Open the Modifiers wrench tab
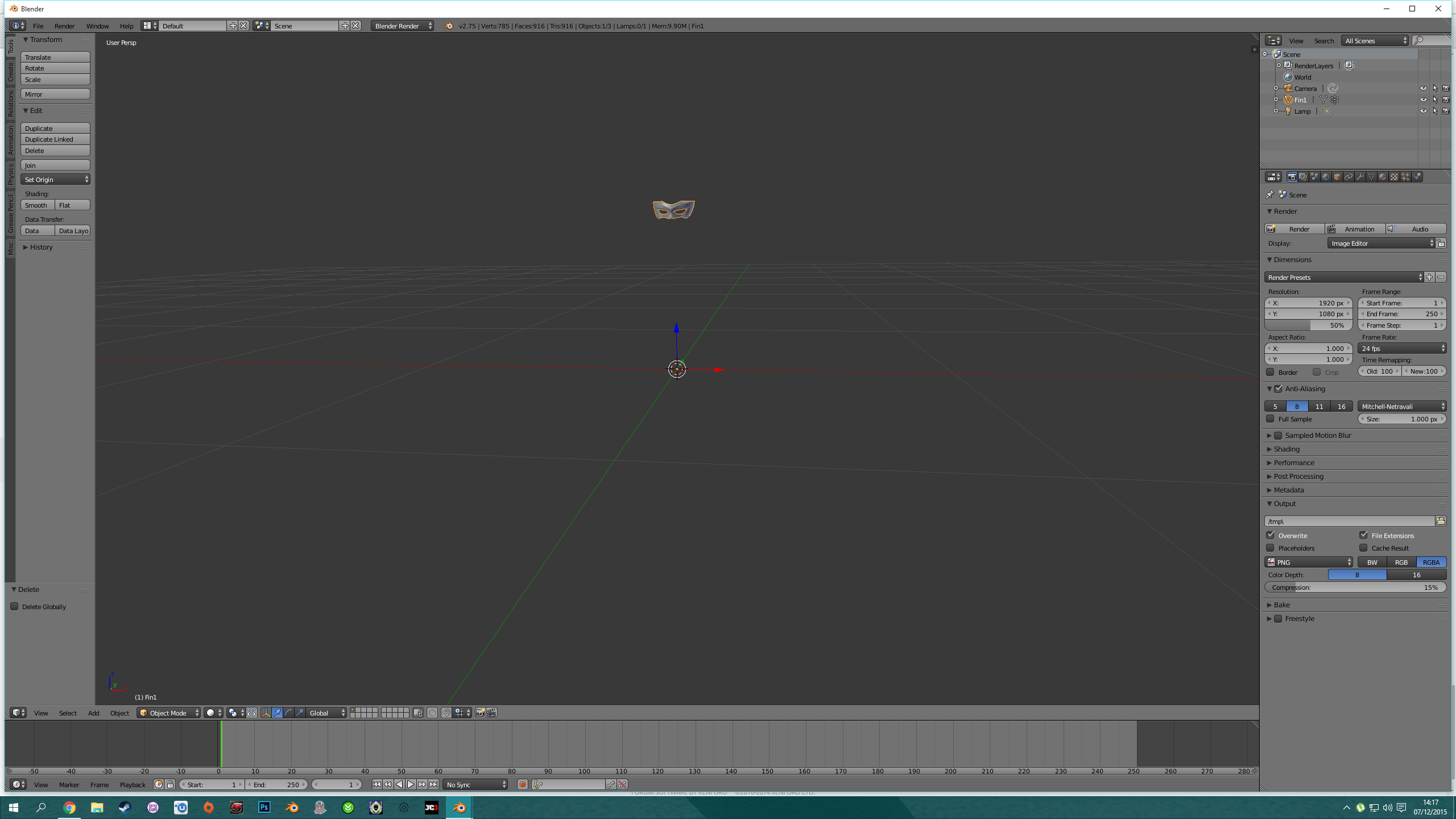The height and width of the screenshot is (819, 1456). (1360, 177)
